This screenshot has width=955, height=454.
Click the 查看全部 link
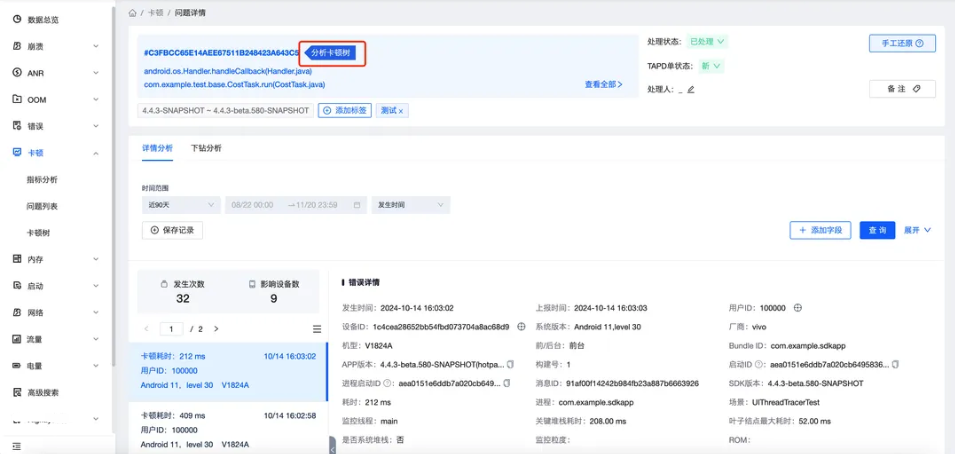(603, 85)
